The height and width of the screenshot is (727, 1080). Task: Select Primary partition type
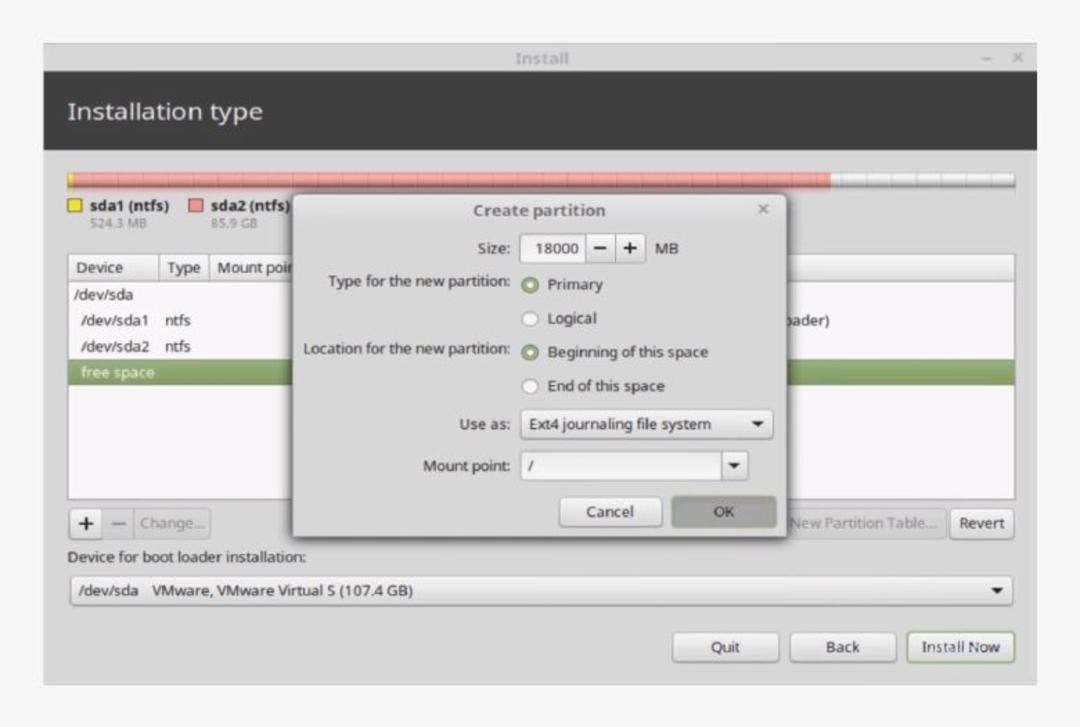[530, 285]
